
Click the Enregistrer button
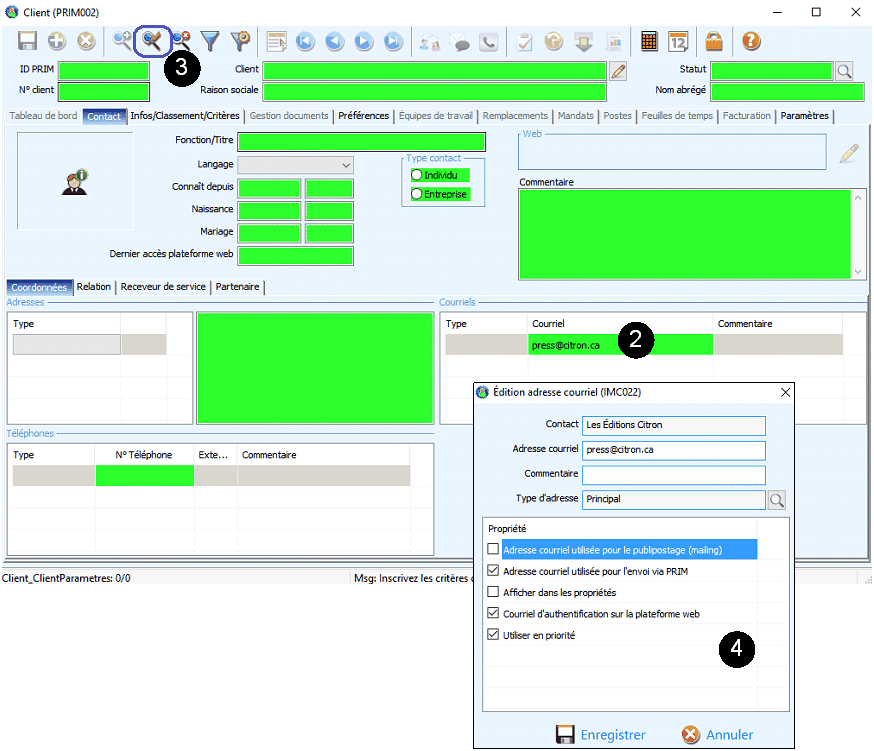(601, 734)
